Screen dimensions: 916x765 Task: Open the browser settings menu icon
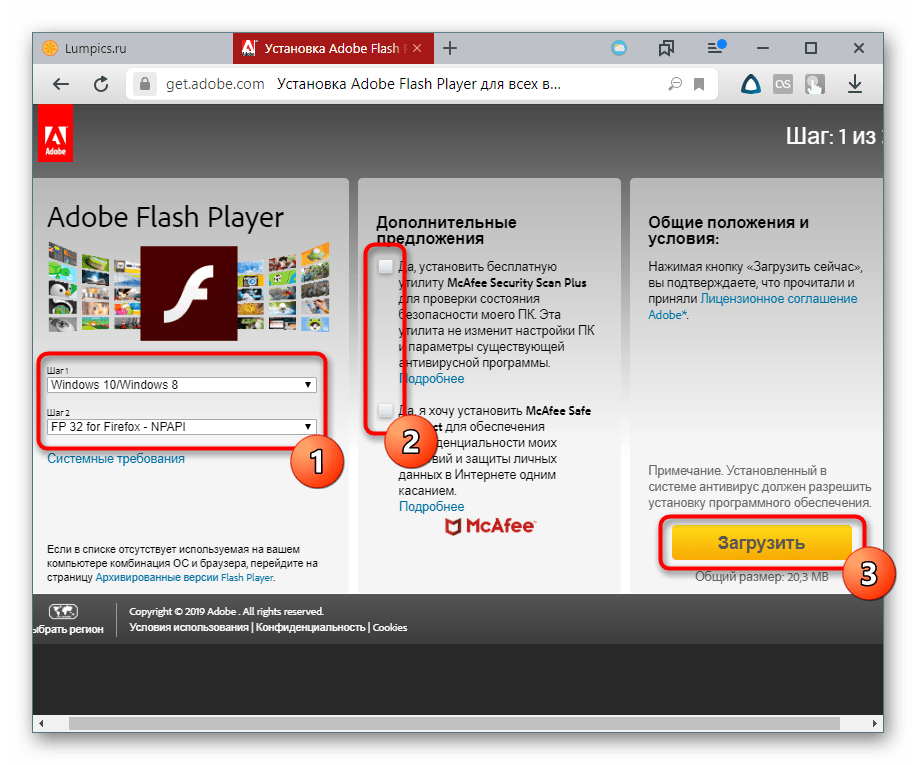coord(716,47)
